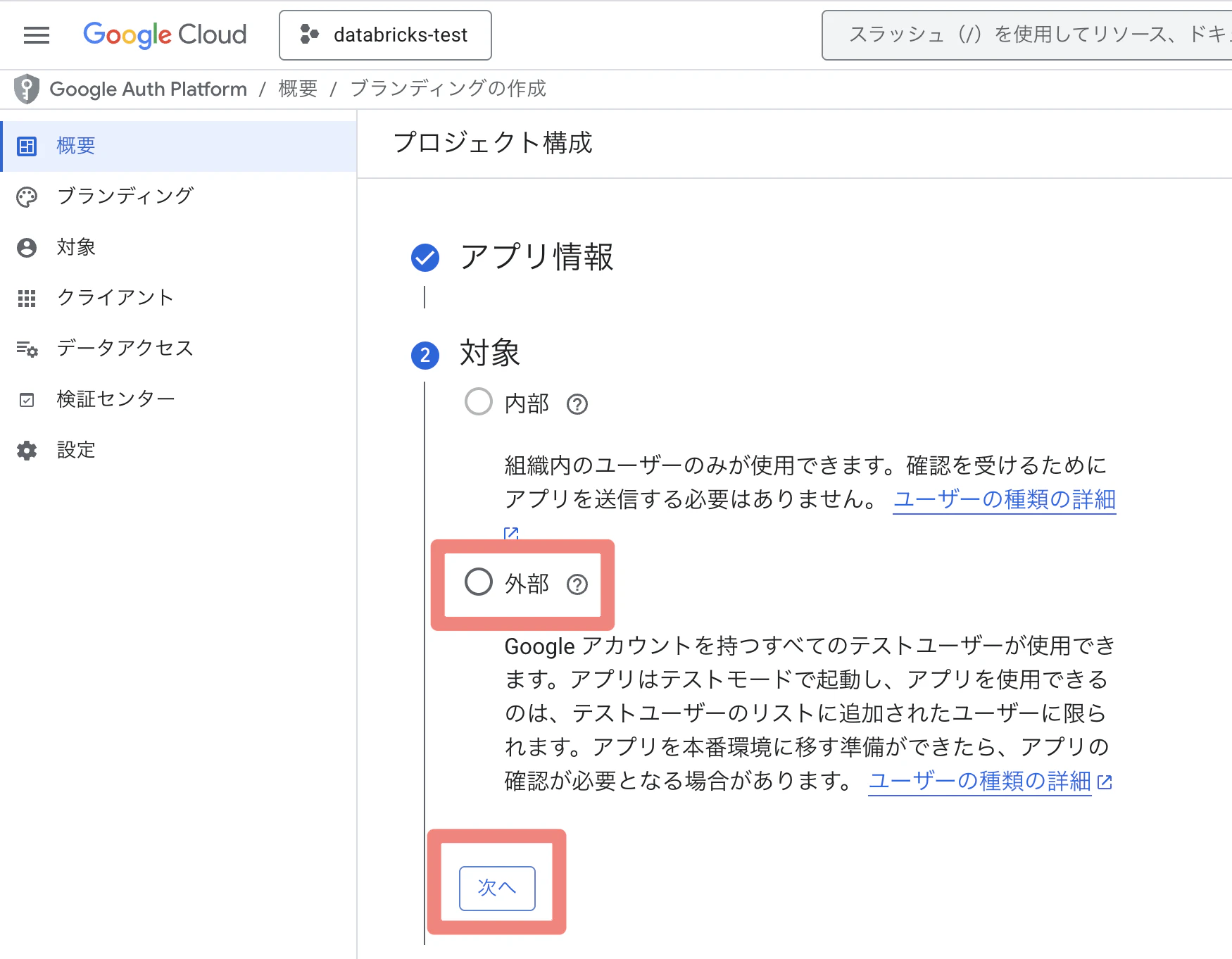This screenshot has width=1232, height=959.
Task: Click the データアクセス list-settings icon
Action: click(27, 349)
